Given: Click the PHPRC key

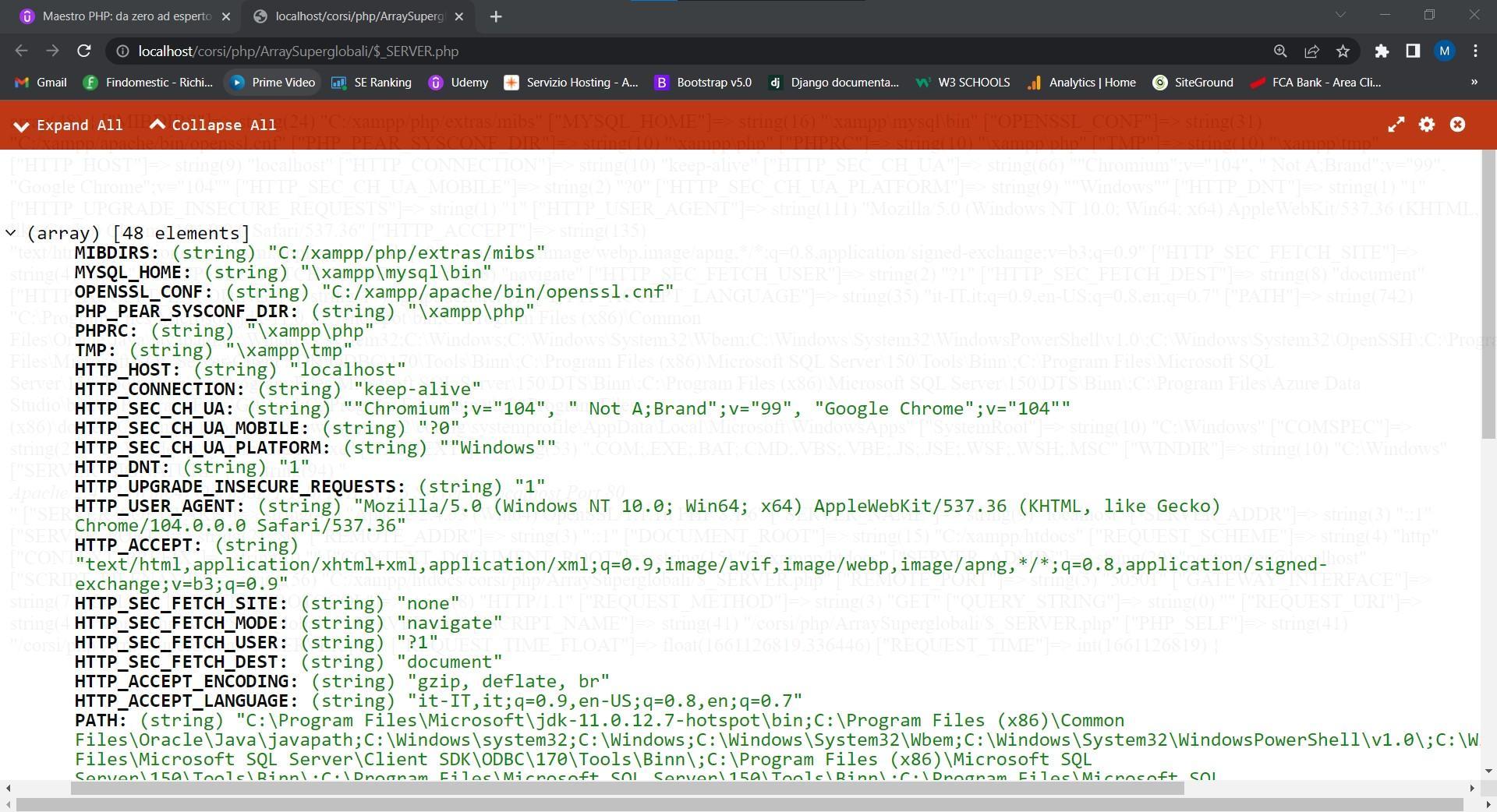Looking at the screenshot, I should tap(107, 330).
